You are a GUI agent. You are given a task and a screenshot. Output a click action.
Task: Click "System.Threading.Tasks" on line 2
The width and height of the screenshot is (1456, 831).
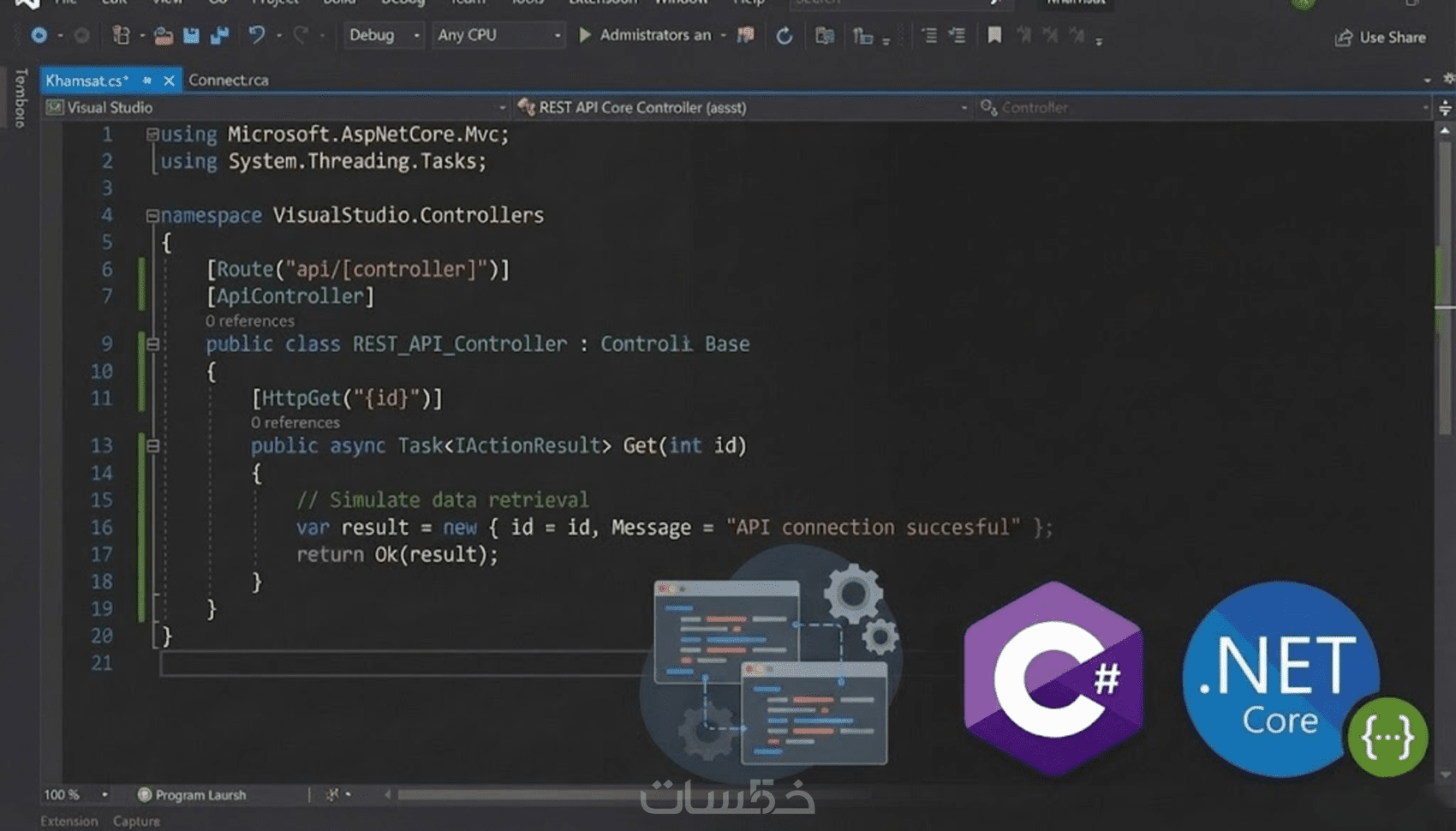tap(352, 162)
